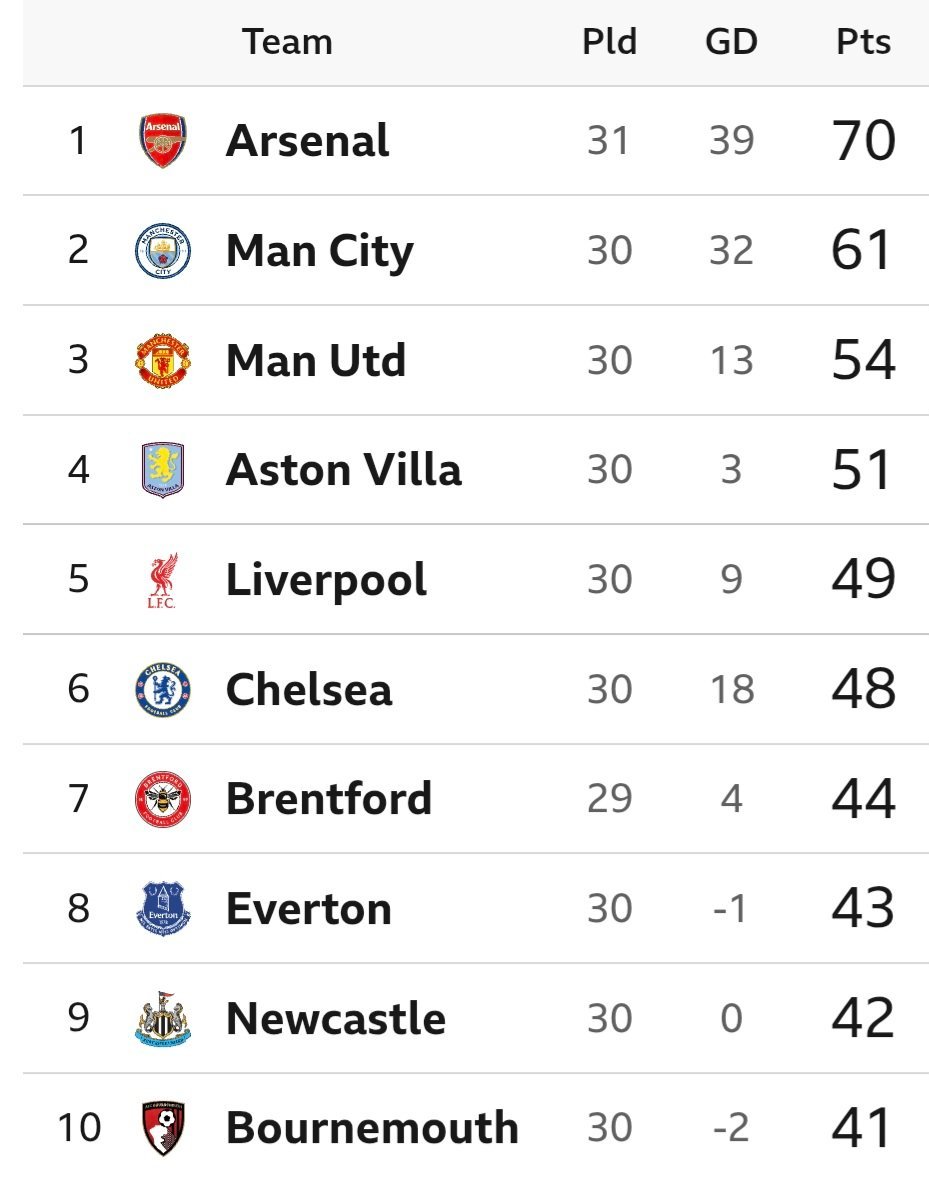This screenshot has height=1181, width=929.
Task: Sort by the GD column header
Action: (731, 43)
